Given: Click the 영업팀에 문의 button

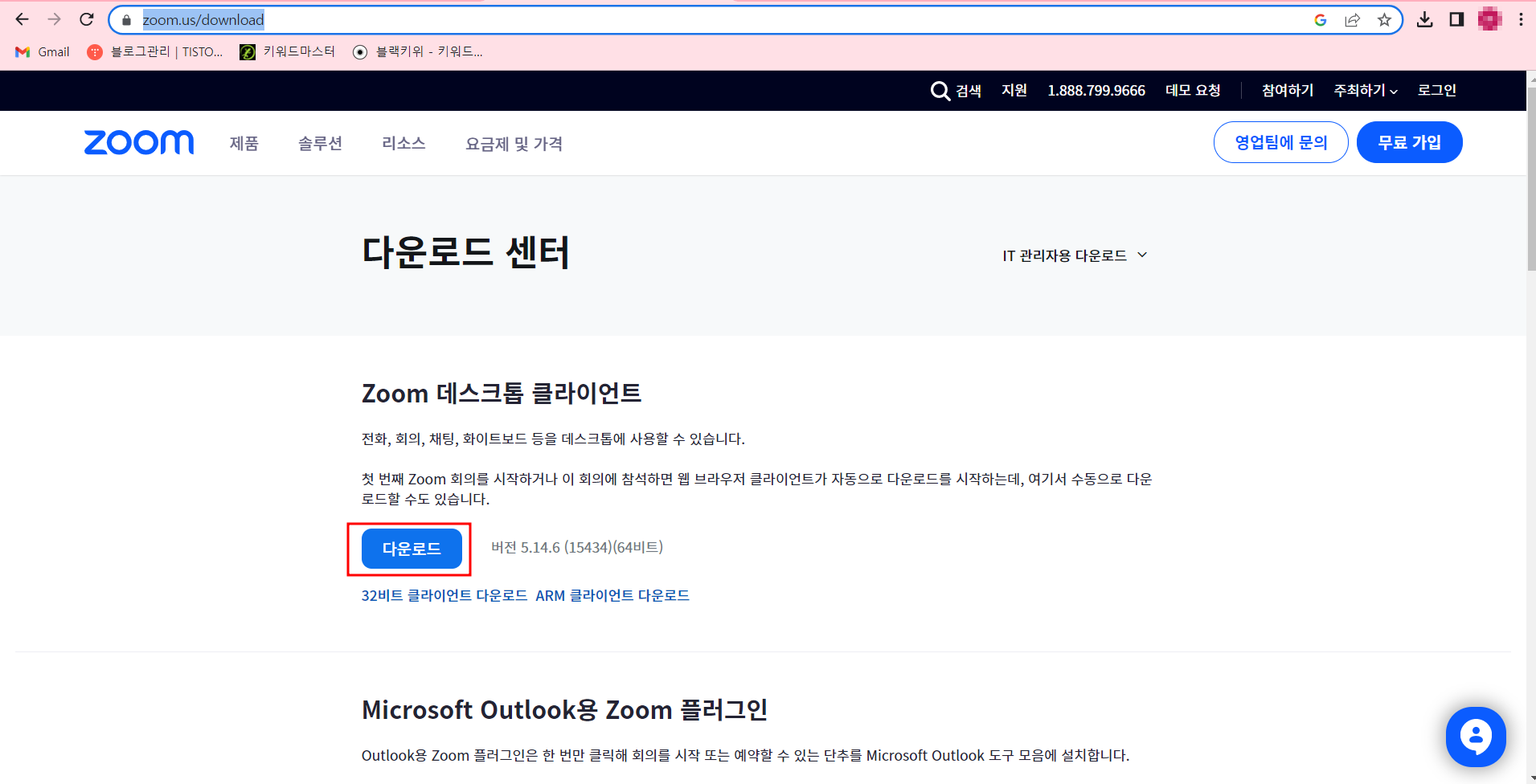Looking at the screenshot, I should coord(1280,142).
